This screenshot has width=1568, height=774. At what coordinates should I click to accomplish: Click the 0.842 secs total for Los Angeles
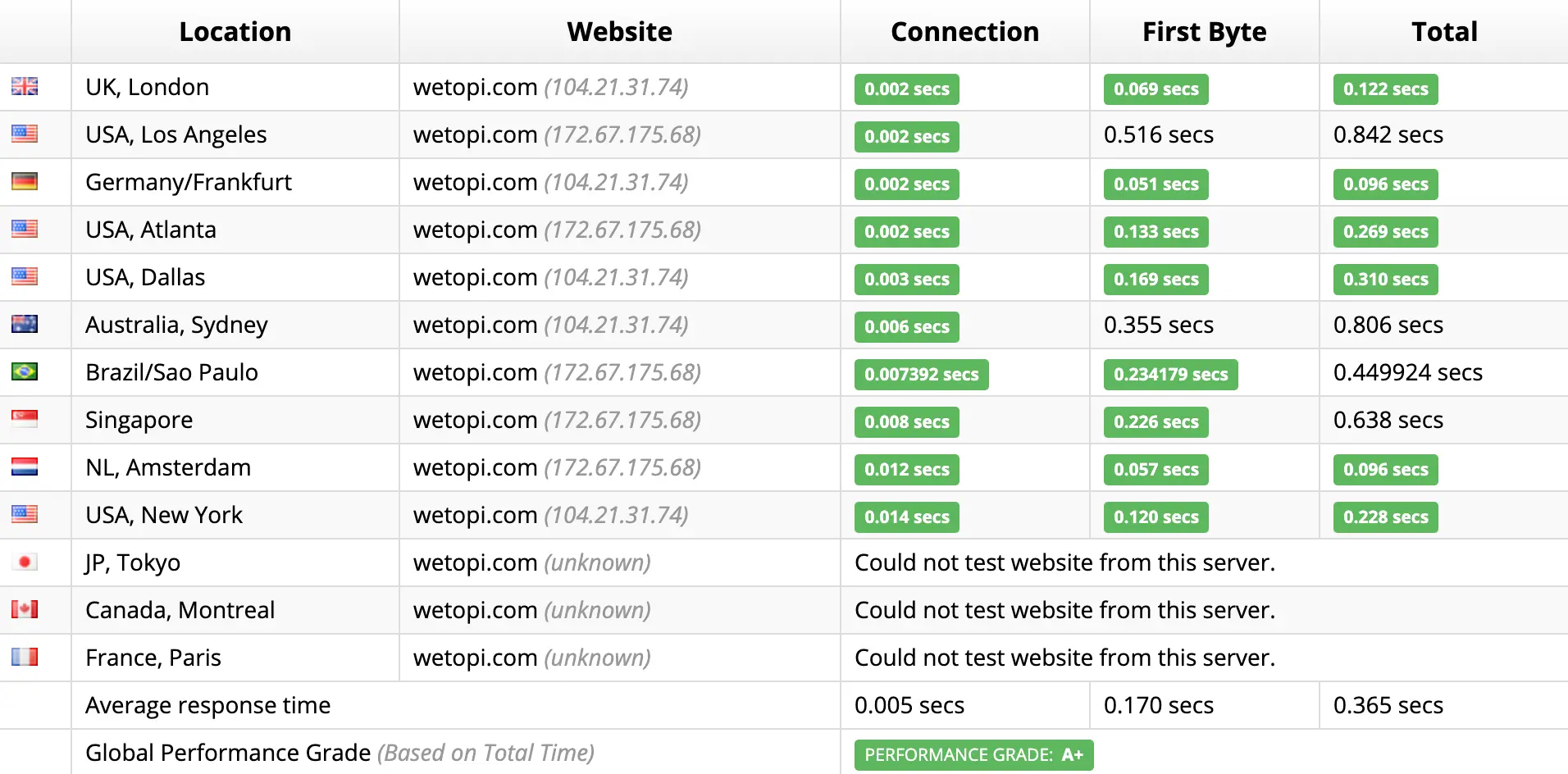(x=1388, y=134)
